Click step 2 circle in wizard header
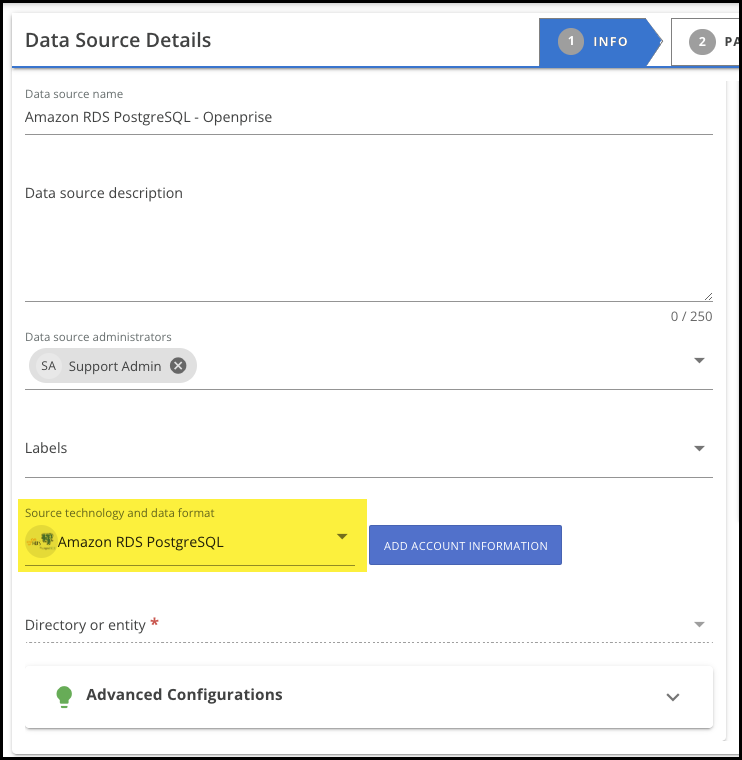Viewport: 742px width, 760px height. pos(702,42)
